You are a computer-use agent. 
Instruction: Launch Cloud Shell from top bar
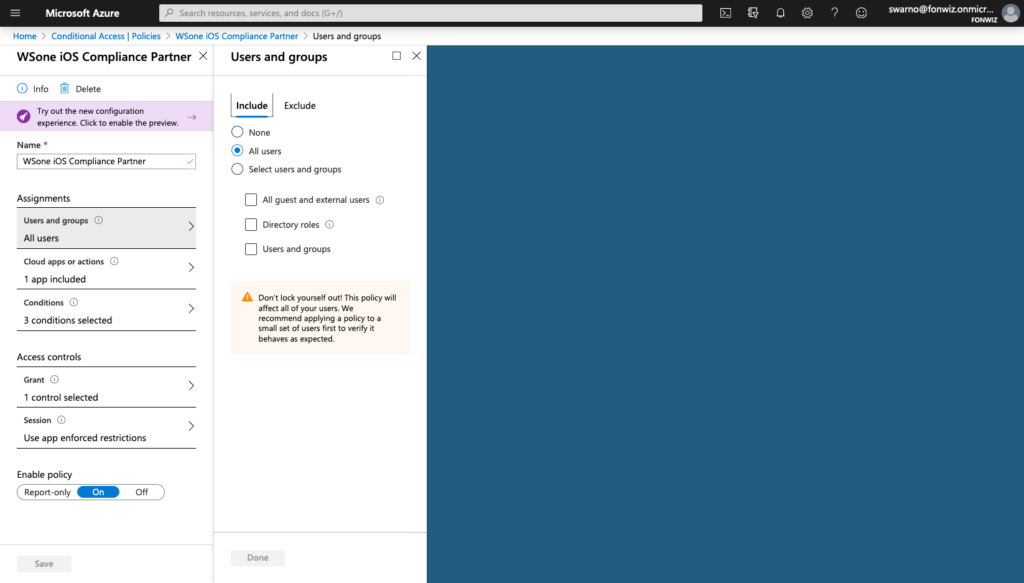(x=725, y=13)
